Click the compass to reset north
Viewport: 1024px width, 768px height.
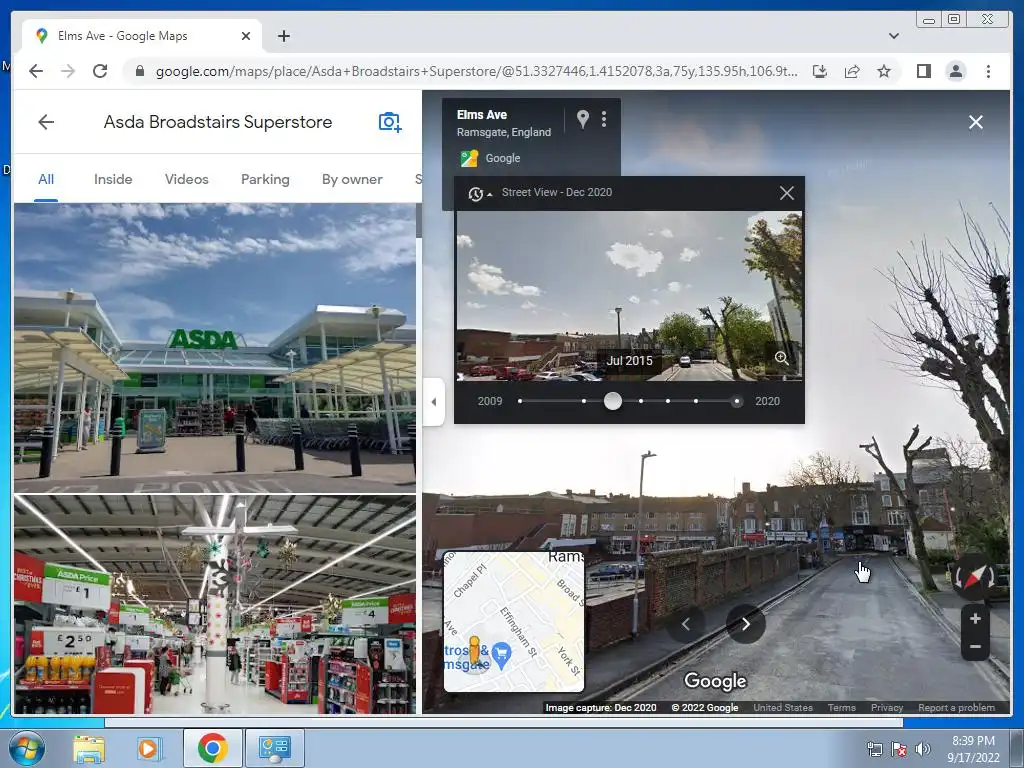(973, 577)
